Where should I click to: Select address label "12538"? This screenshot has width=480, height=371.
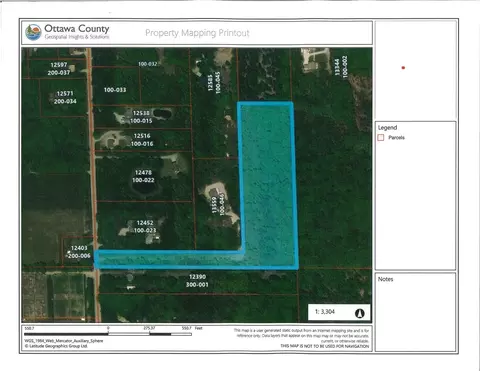(141, 113)
